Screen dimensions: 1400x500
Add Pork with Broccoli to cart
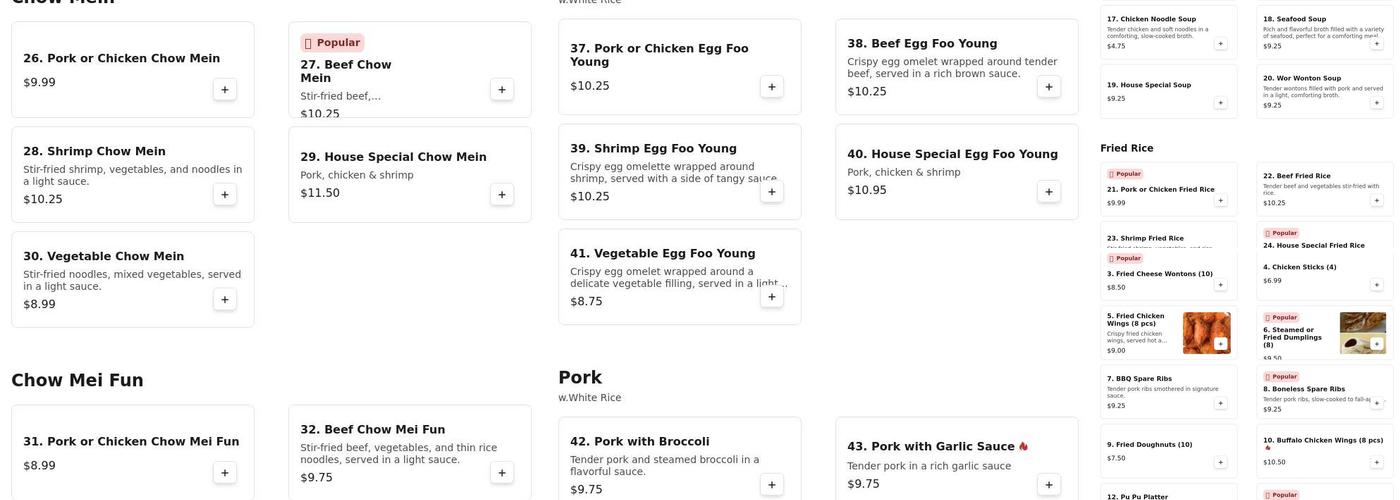[771, 485]
